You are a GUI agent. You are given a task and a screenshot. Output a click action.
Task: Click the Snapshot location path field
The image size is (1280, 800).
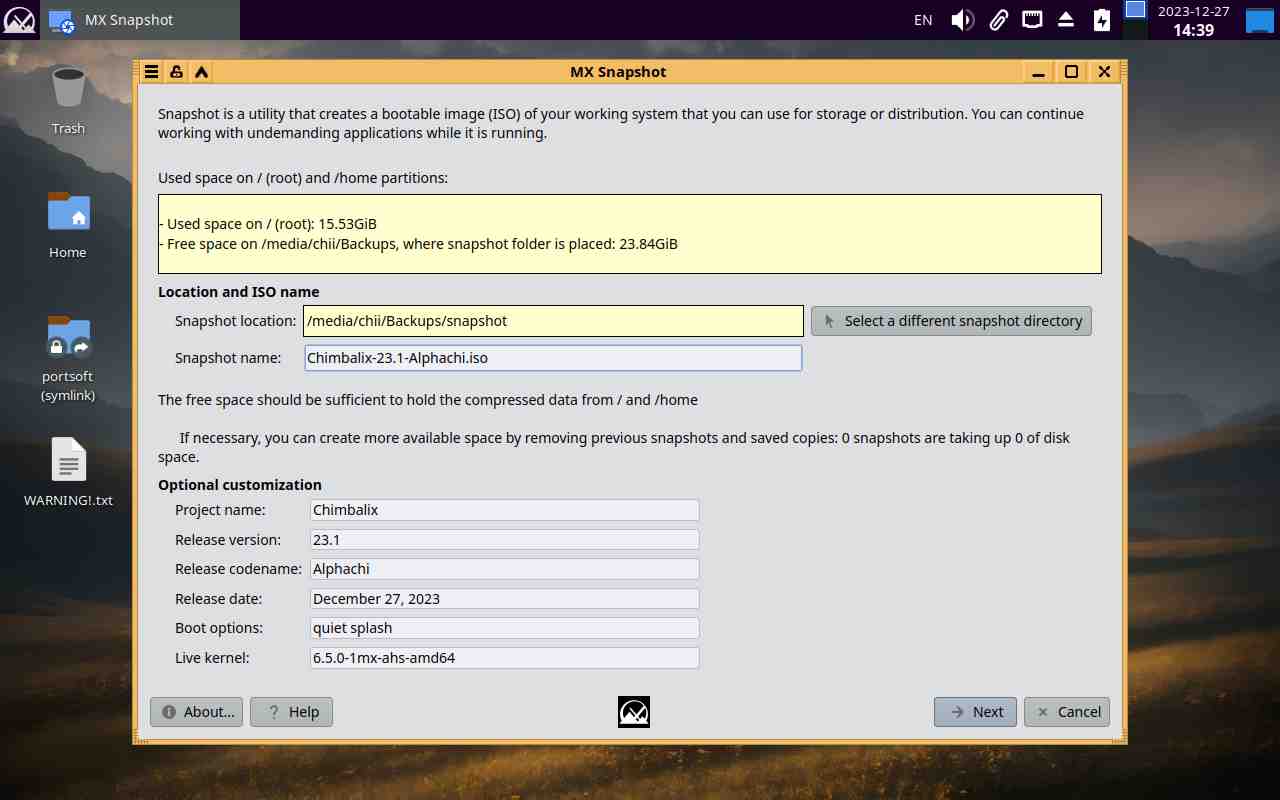pos(553,321)
